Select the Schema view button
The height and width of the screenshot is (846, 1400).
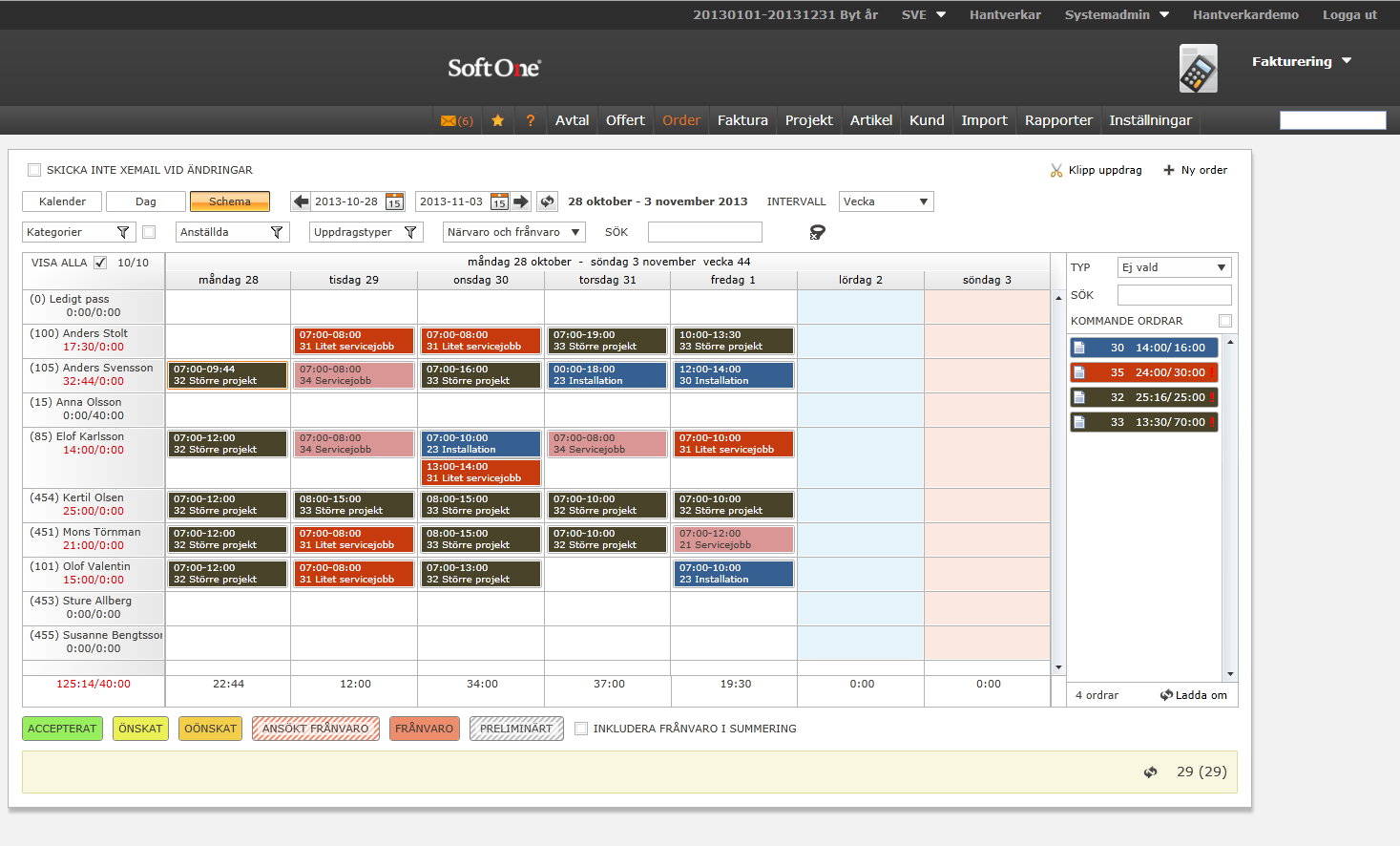[230, 201]
